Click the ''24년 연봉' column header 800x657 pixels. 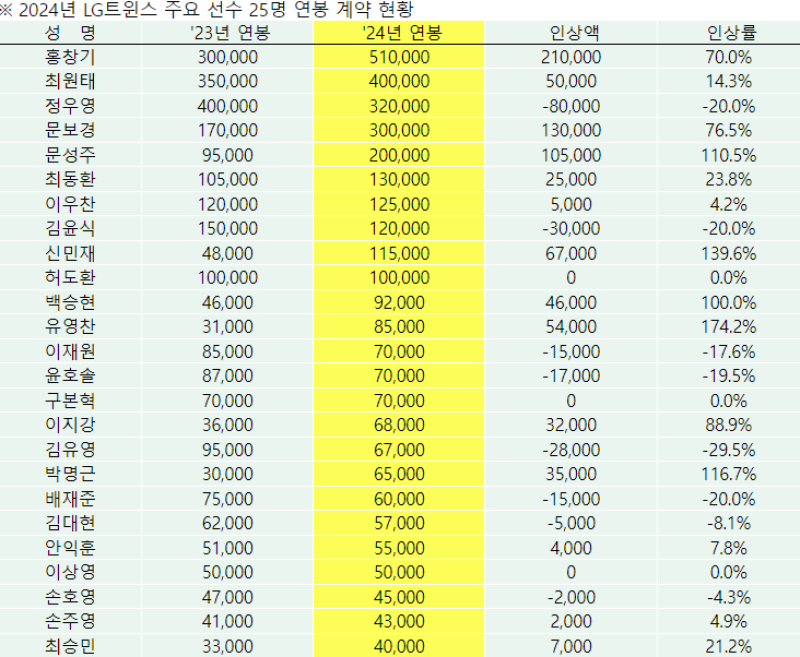tap(399, 33)
